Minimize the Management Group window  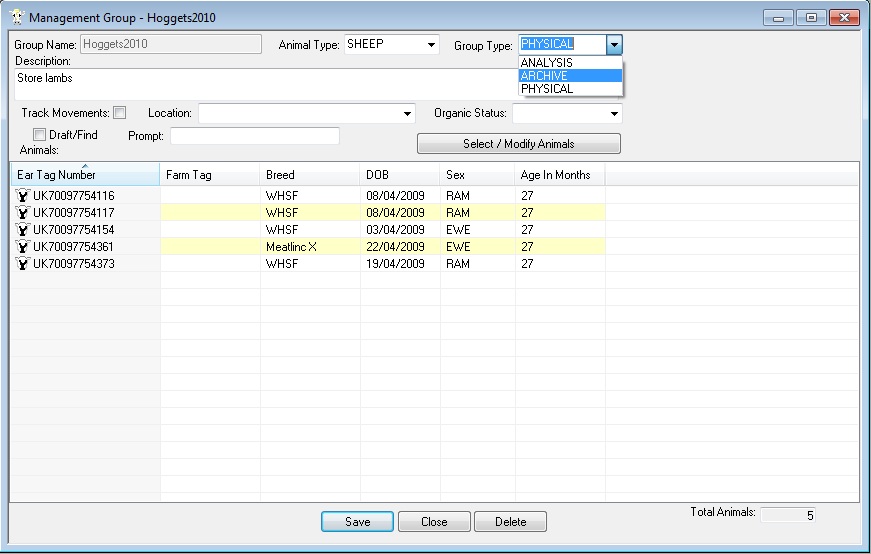pos(778,18)
